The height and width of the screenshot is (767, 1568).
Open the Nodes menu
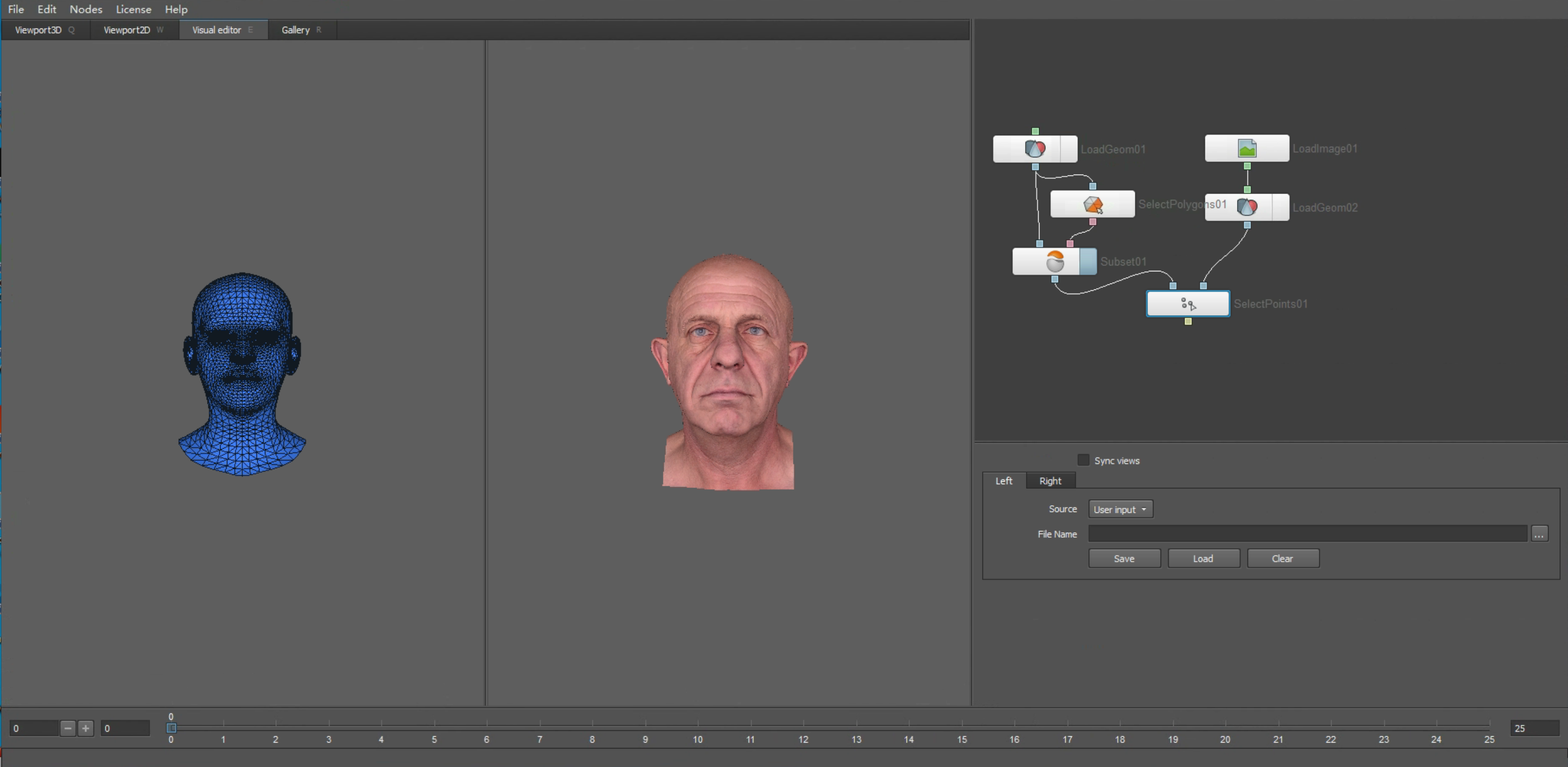85,9
